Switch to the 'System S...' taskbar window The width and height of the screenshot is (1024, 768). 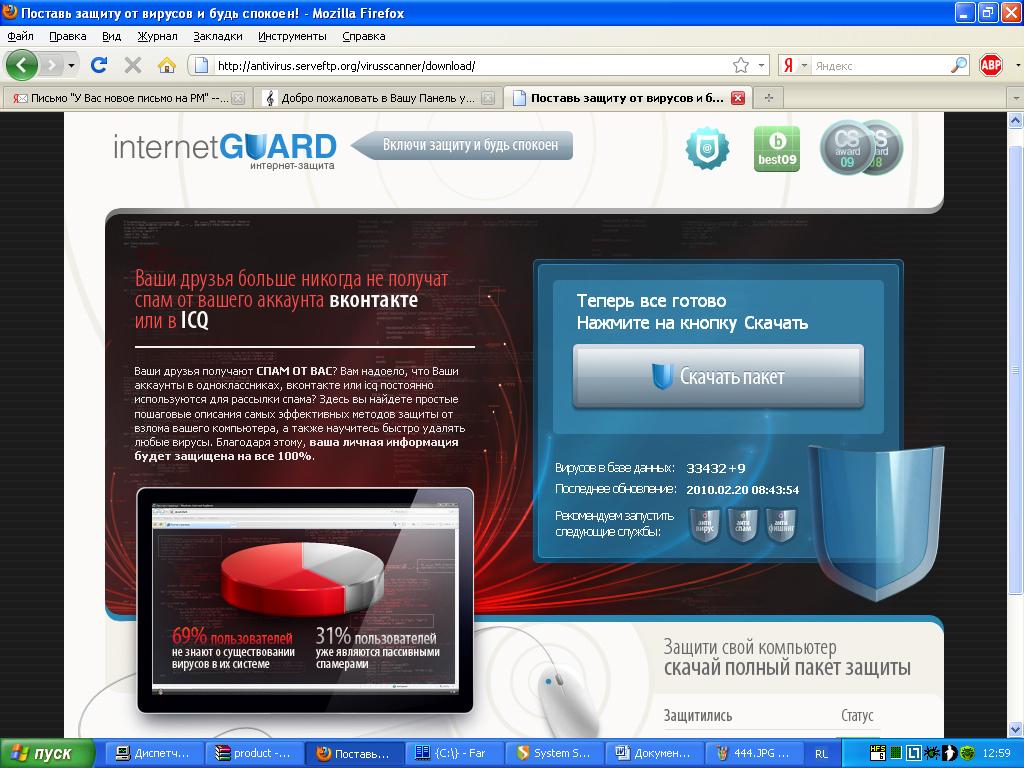coord(554,753)
